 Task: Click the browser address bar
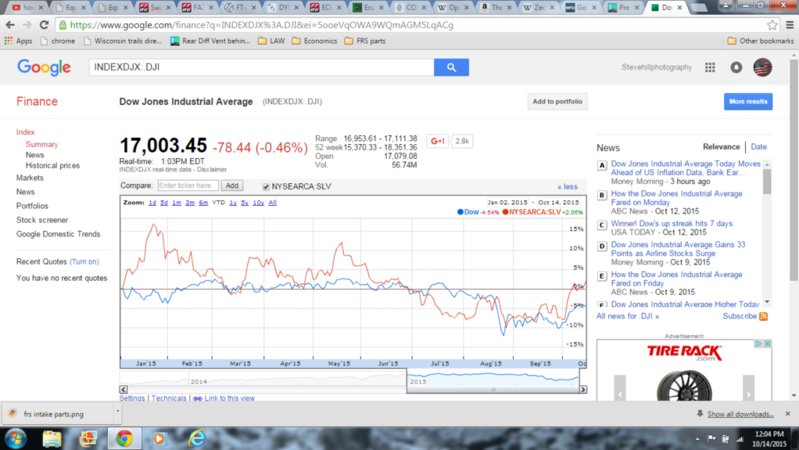coord(410,25)
